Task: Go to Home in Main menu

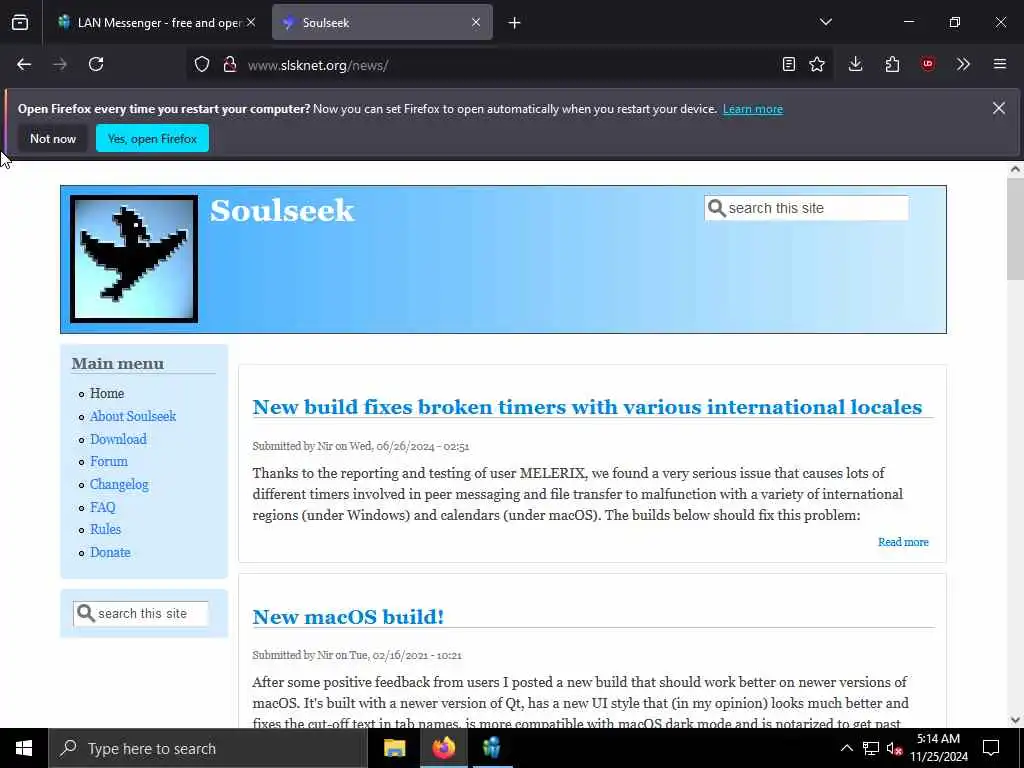Action: (x=107, y=393)
